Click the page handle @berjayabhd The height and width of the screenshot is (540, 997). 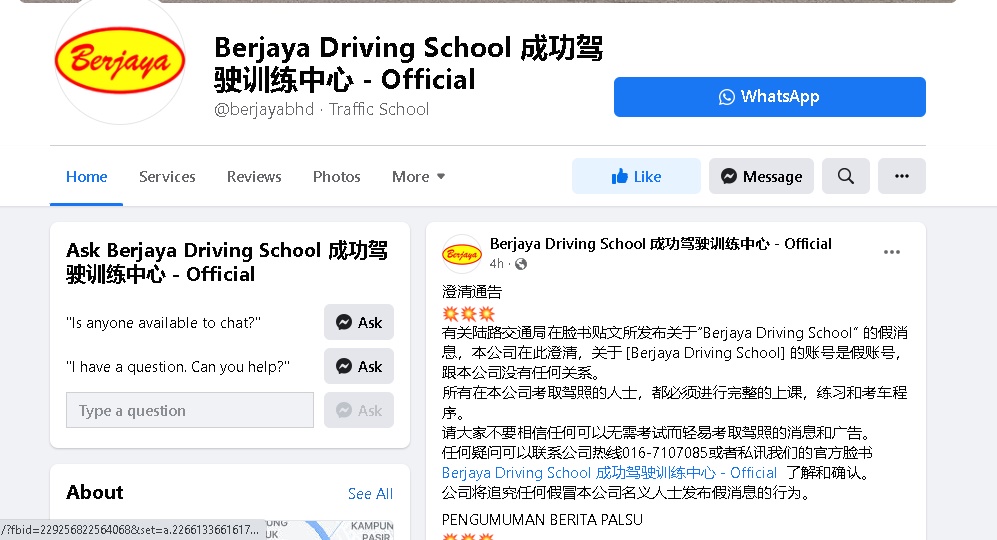(x=264, y=109)
